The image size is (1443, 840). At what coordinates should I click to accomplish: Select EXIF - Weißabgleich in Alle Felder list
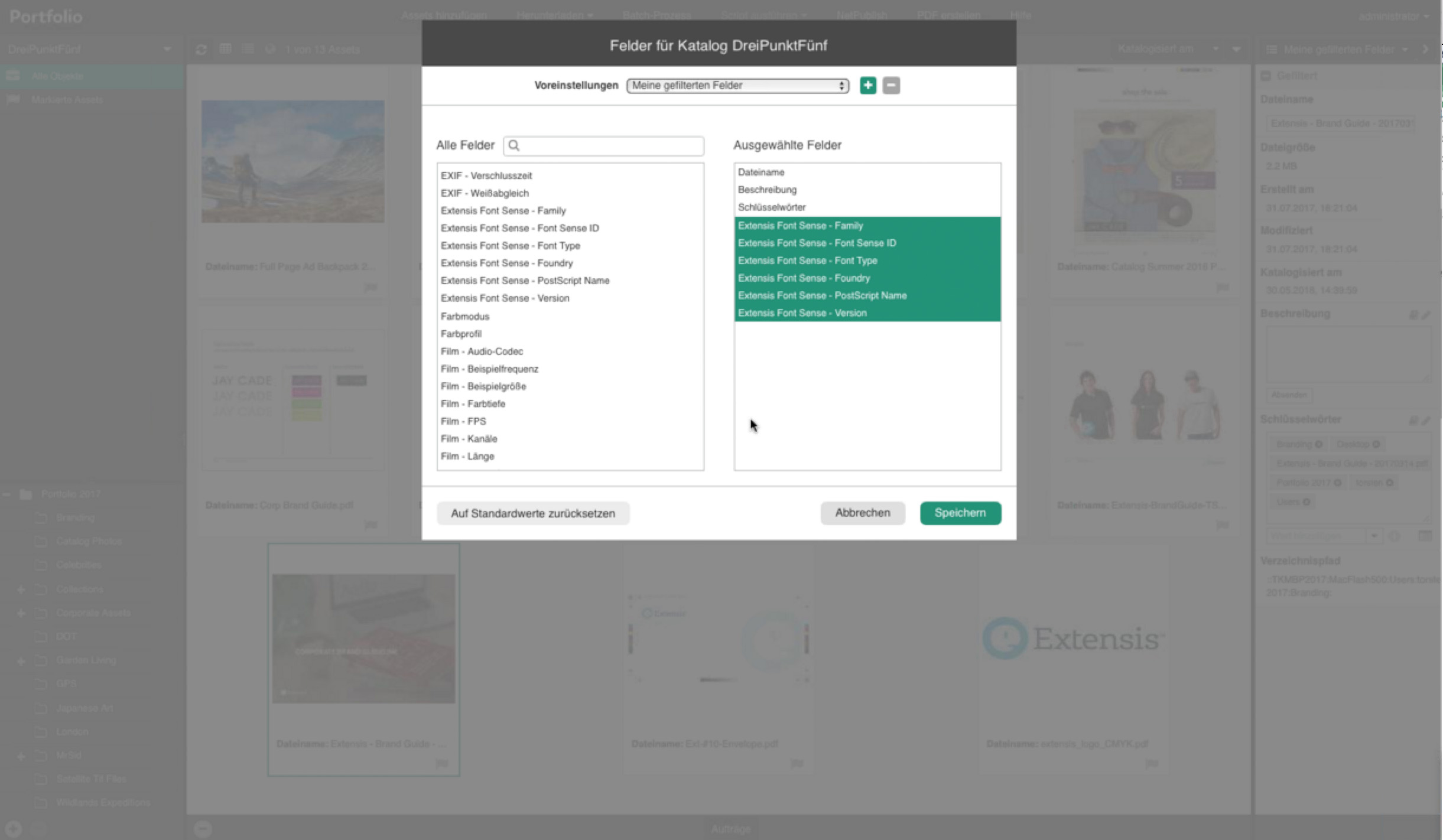(570, 193)
